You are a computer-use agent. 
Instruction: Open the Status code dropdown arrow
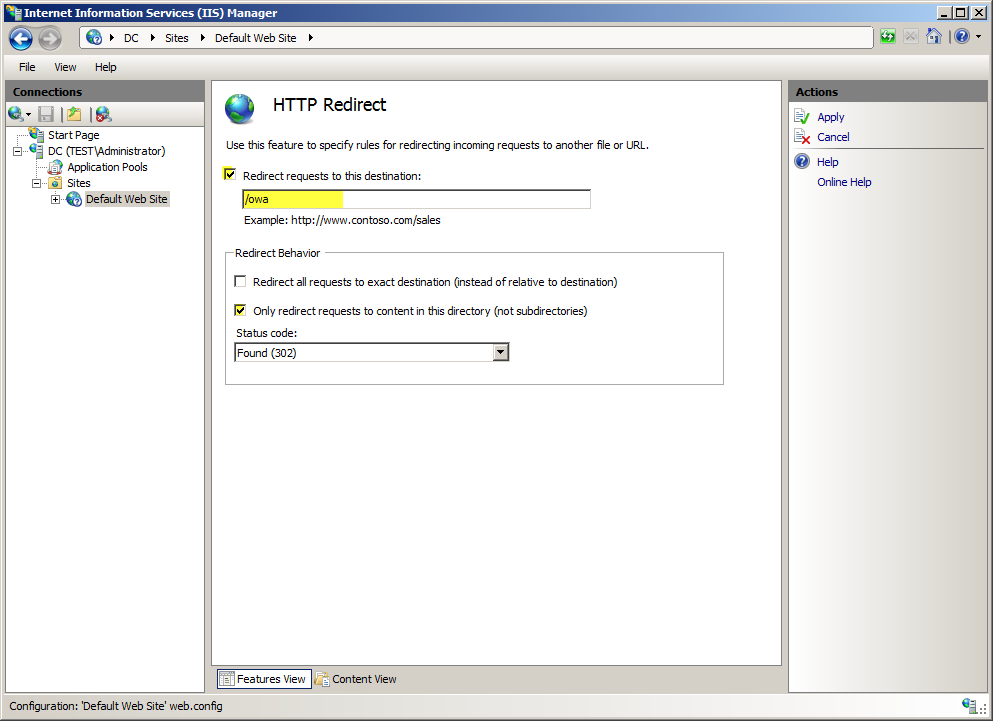point(500,352)
